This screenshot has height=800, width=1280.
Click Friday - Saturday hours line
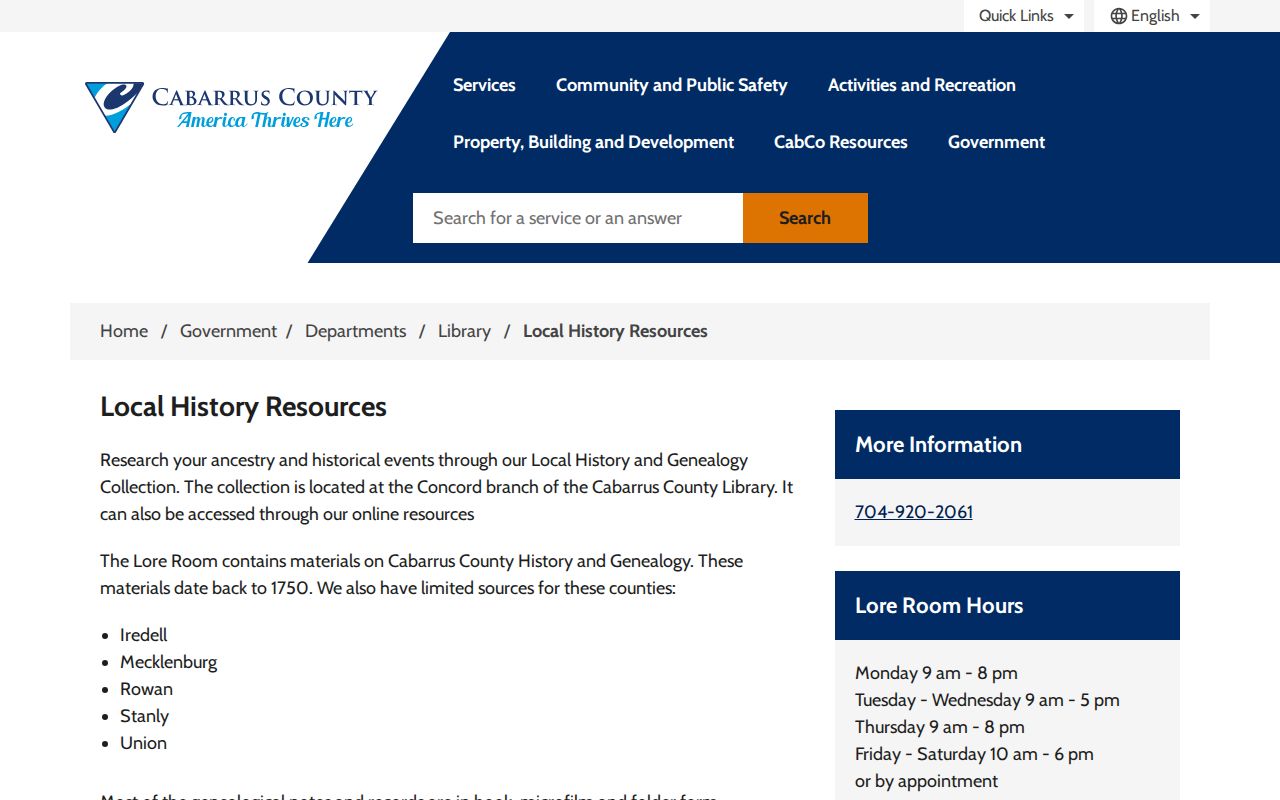click(x=974, y=754)
